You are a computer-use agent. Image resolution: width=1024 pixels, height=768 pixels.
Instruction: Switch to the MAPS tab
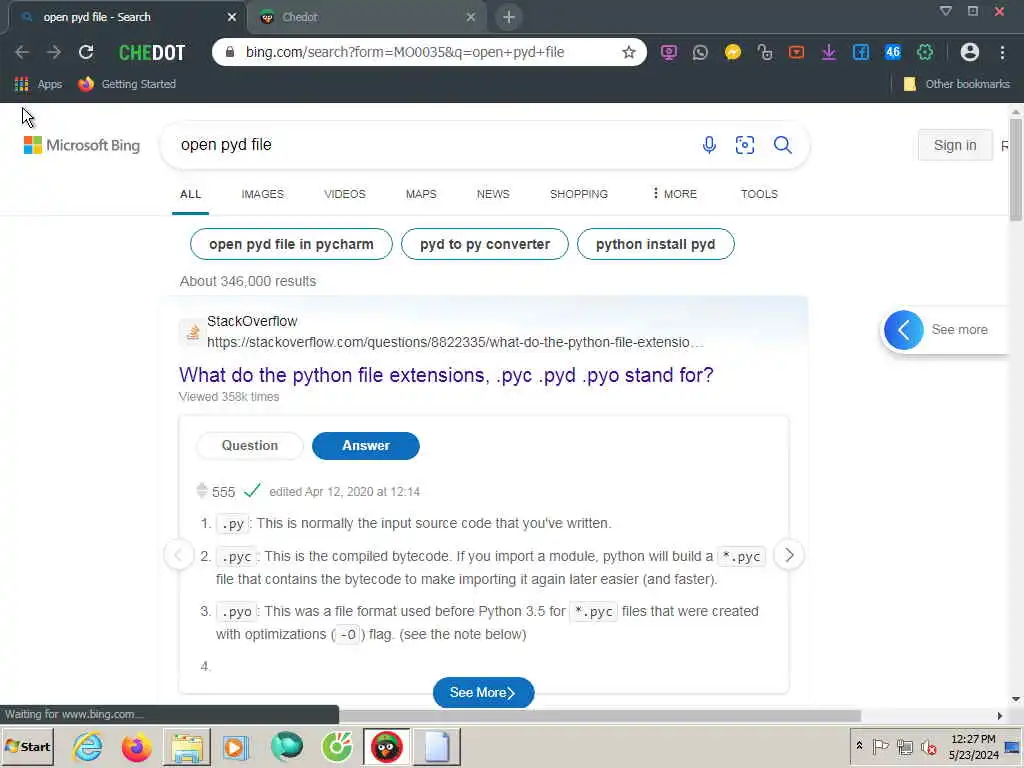pos(421,194)
